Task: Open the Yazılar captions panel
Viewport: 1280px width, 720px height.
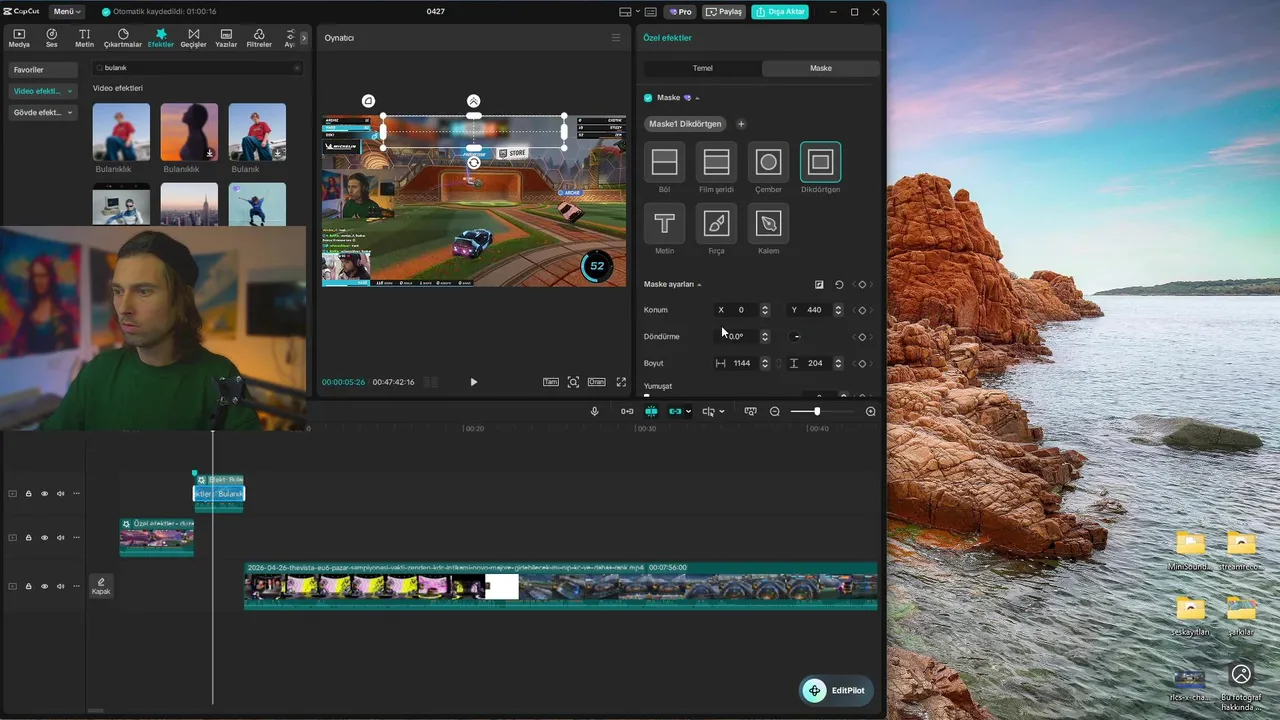Action: pyautogui.click(x=226, y=38)
